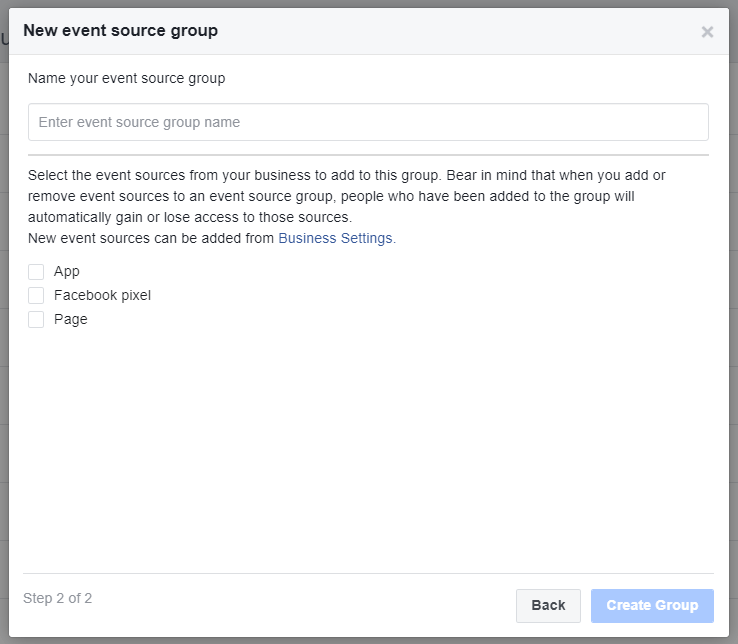Viewport: 738px width, 644px height.
Task: Tick the App checkbox
Action: [36, 272]
